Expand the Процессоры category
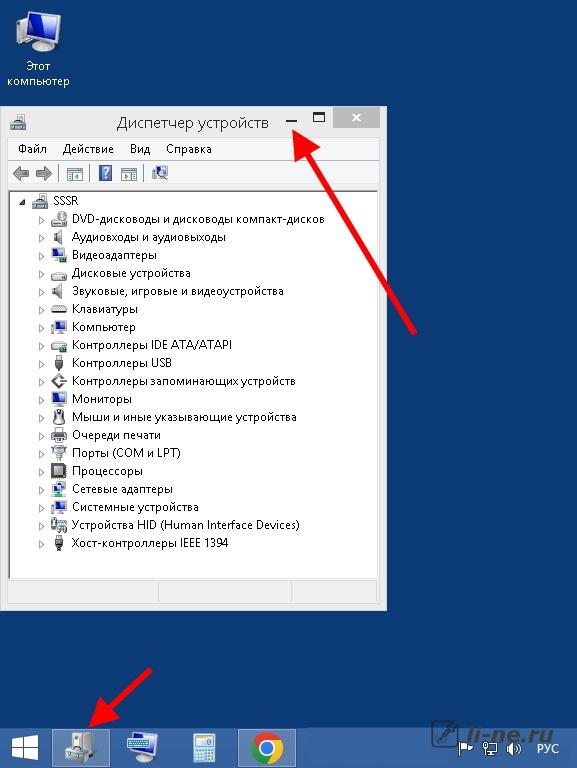This screenshot has height=768, width=577. click(x=42, y=472)
